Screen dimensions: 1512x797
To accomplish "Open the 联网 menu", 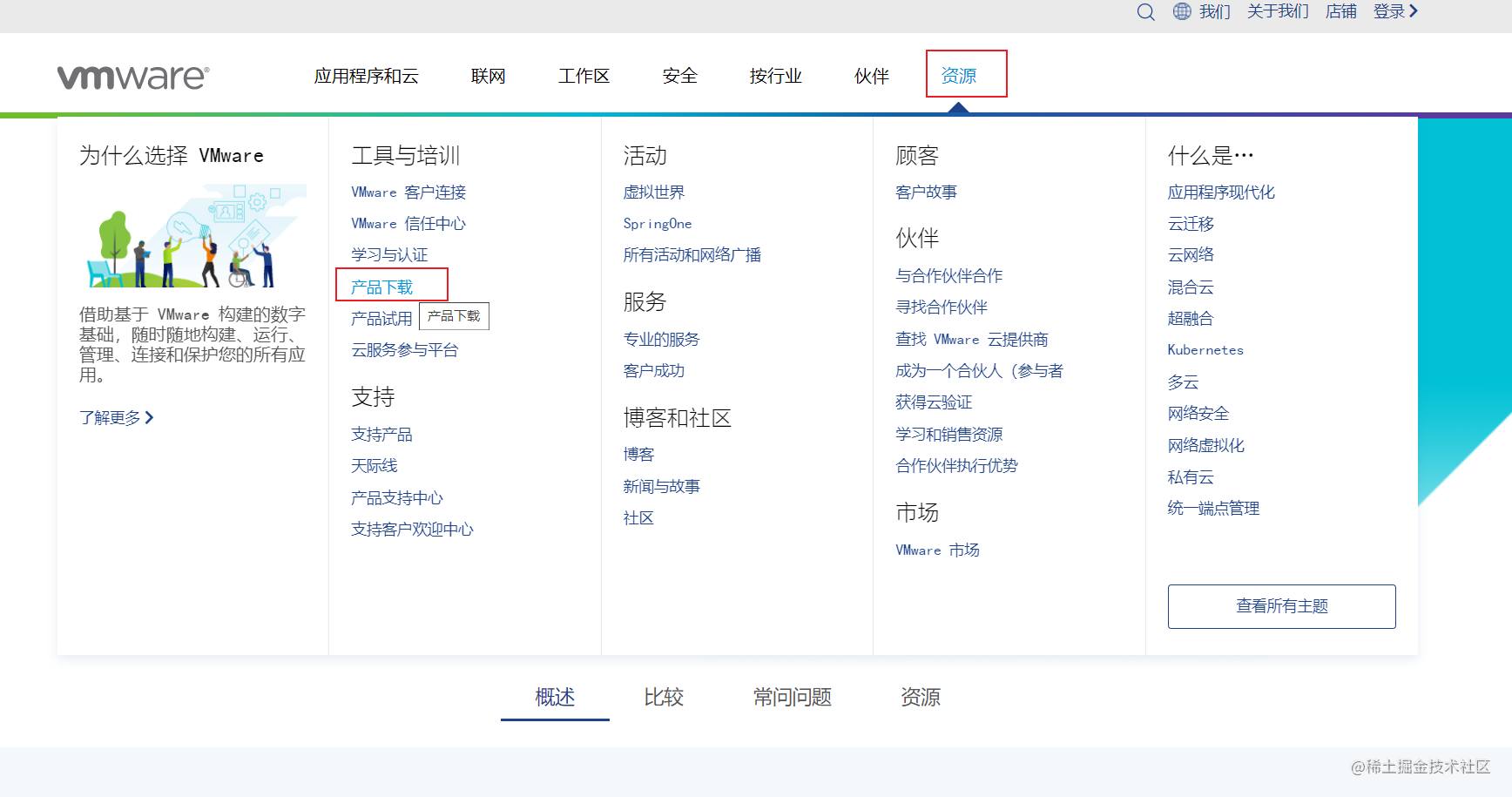I will (x=488, y=76).
